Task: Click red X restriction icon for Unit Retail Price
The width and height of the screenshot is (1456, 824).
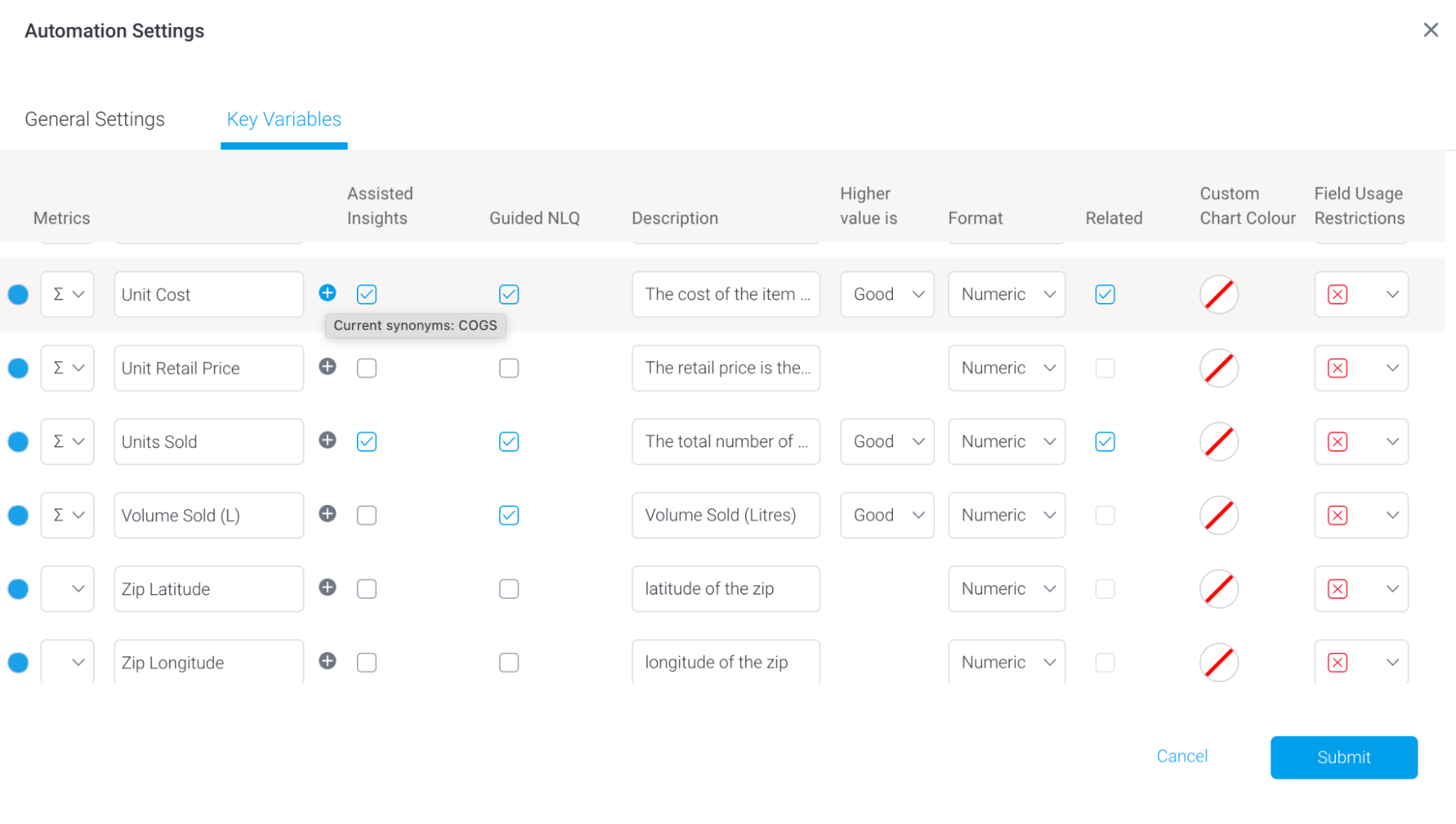Action: pyautogui.click(x=1337, y=368)
